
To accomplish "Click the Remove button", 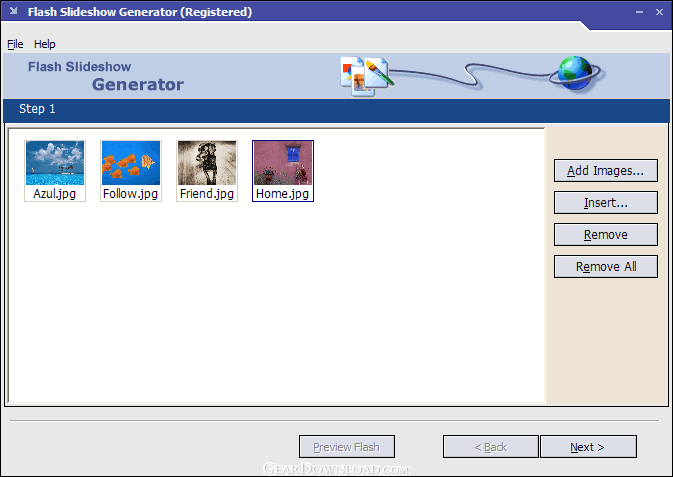I will point(605,235).
